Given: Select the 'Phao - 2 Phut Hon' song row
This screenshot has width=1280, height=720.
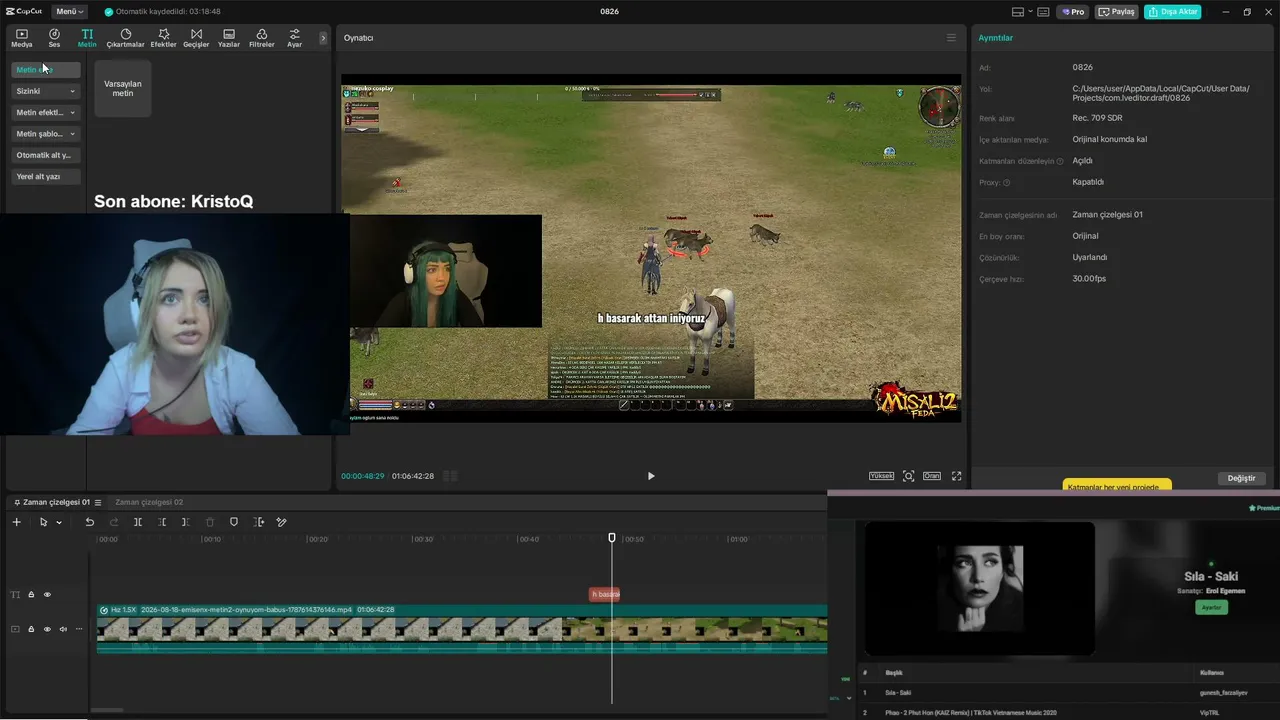Looking at the screenshot, I should point(1068,712).
